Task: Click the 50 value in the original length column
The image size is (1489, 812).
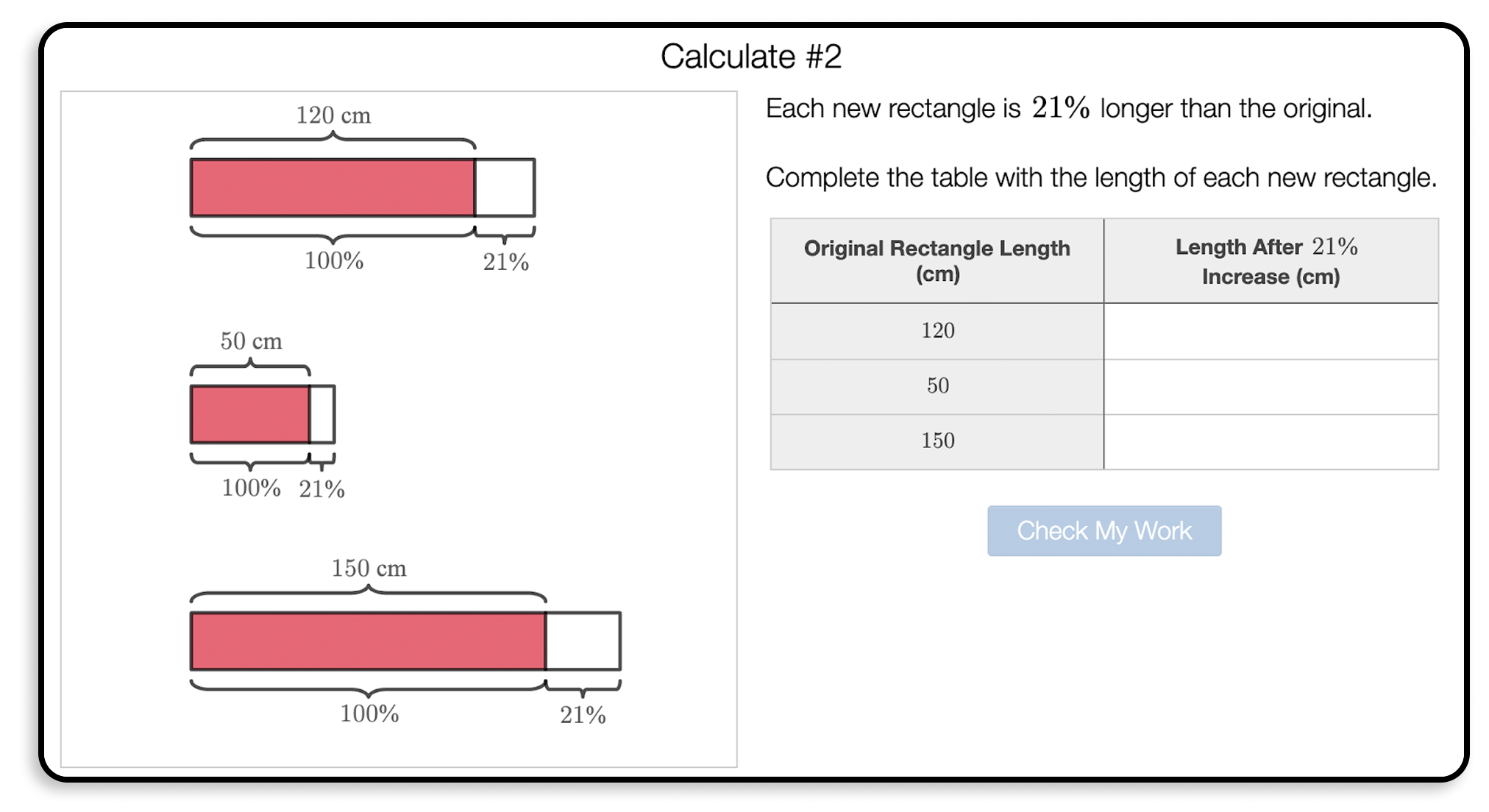Action: 937,385
